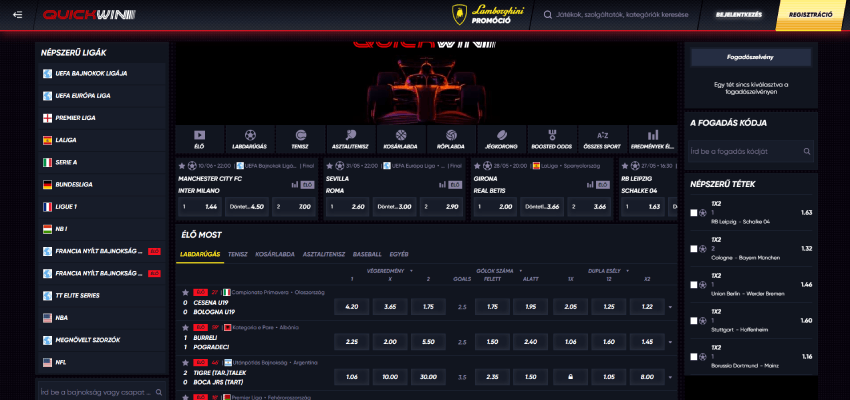Image resolution: width=850 pixels, height=400 pixels.
Task: Switch to Asztalitenisz live tab
Action: coord(324,254)
